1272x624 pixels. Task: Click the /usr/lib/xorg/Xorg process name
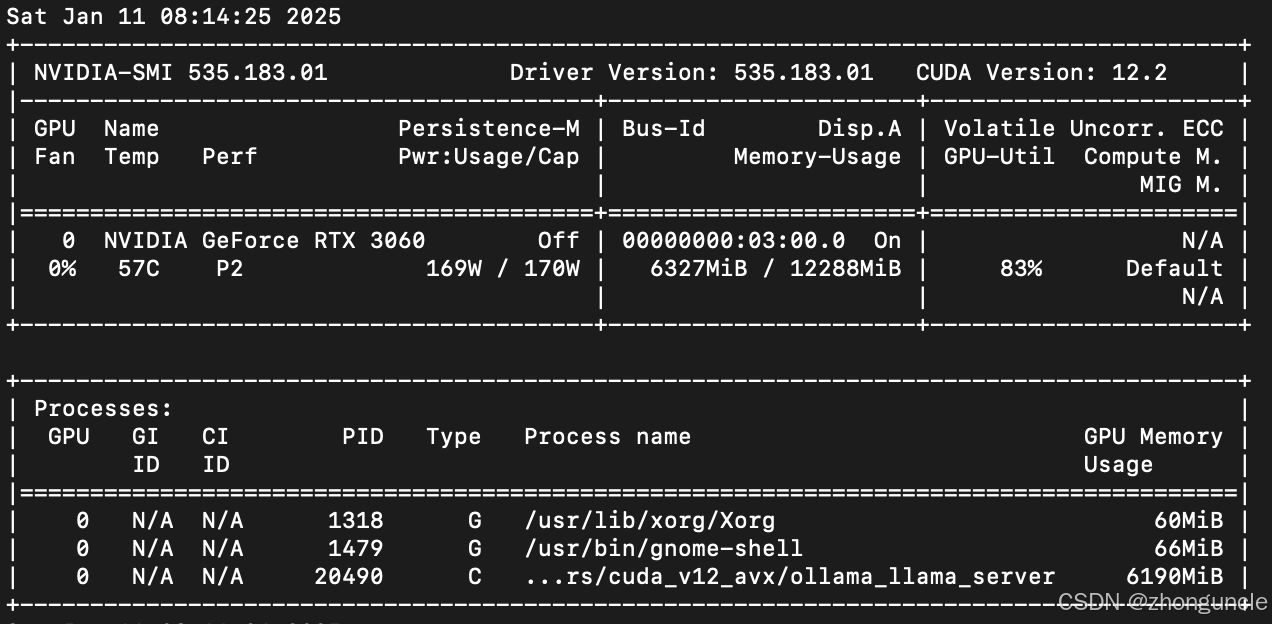point(649,521)
